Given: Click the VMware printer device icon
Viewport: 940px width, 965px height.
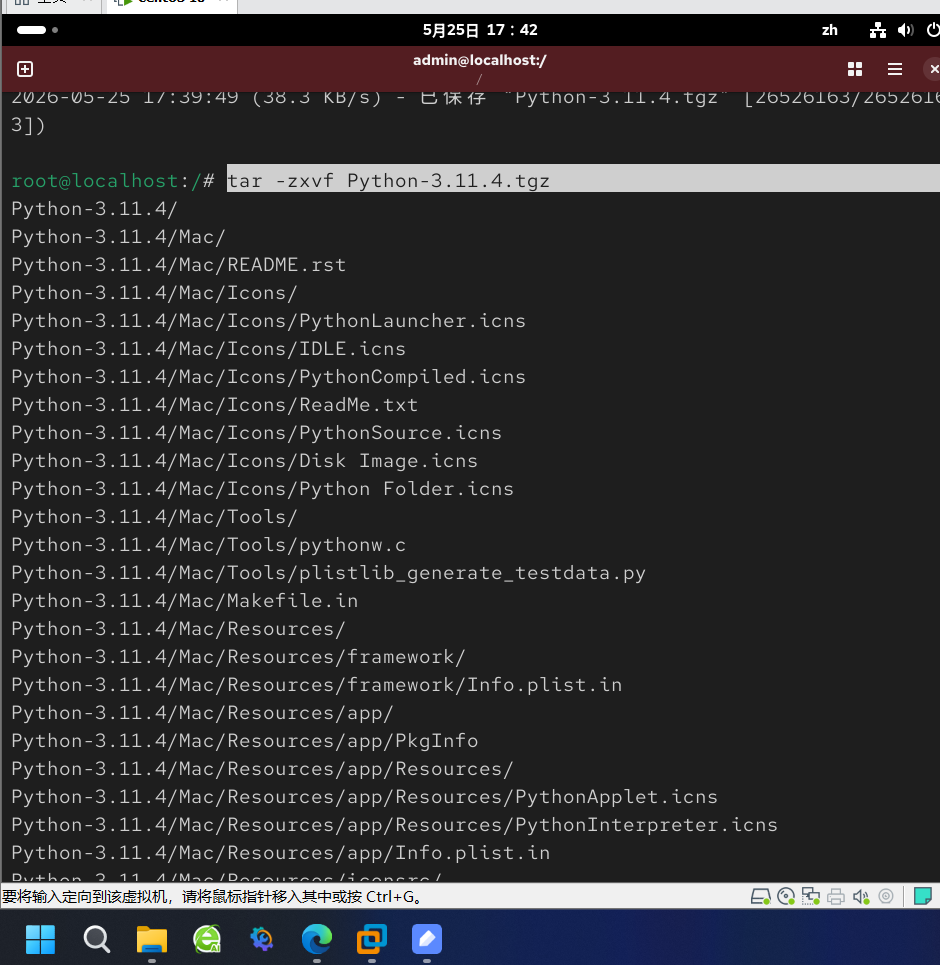Looking at the screenshot, I should tap(835, 897).
